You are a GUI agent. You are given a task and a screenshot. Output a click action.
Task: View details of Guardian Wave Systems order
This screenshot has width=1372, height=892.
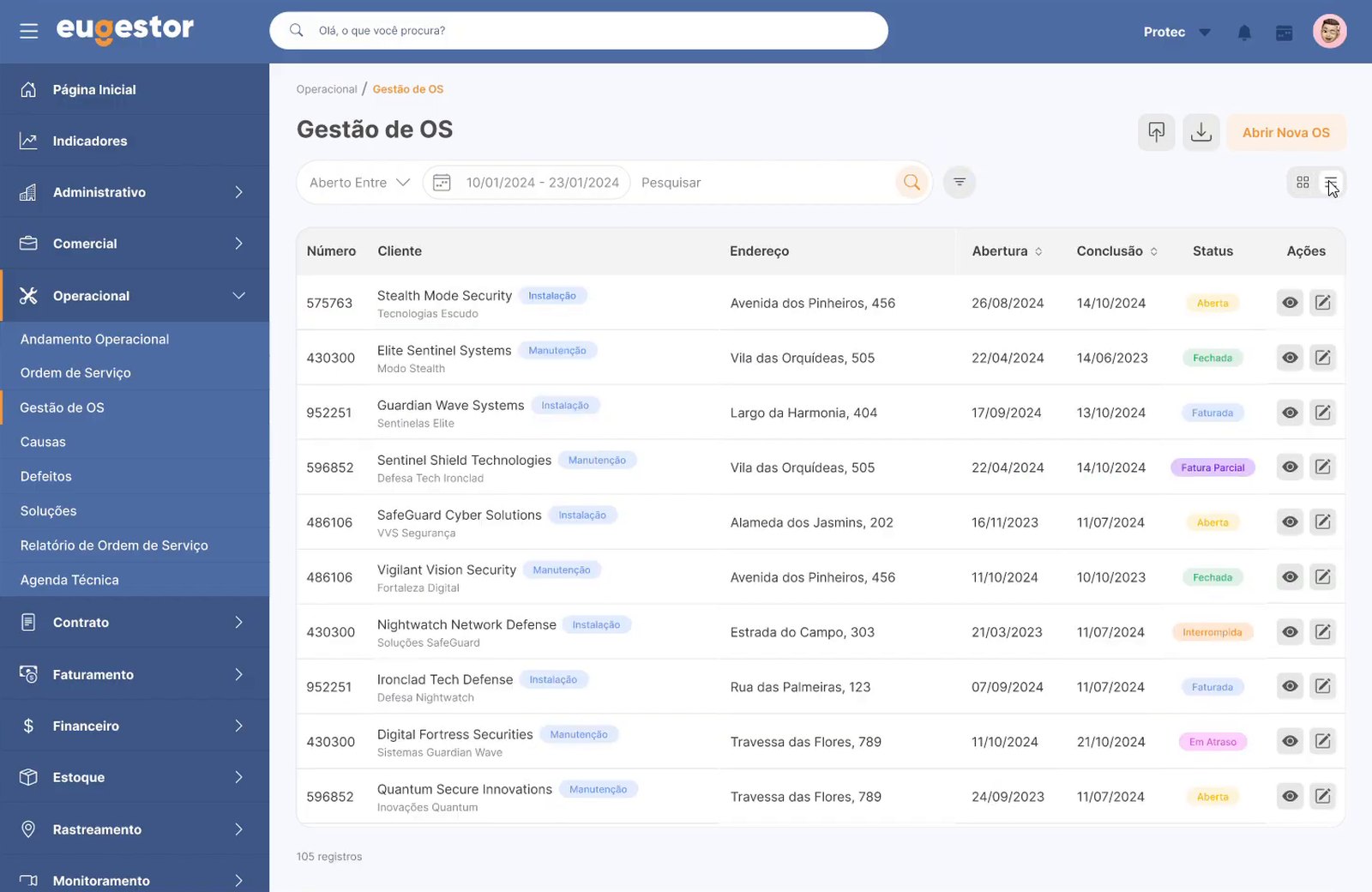tap(1290, 413)
